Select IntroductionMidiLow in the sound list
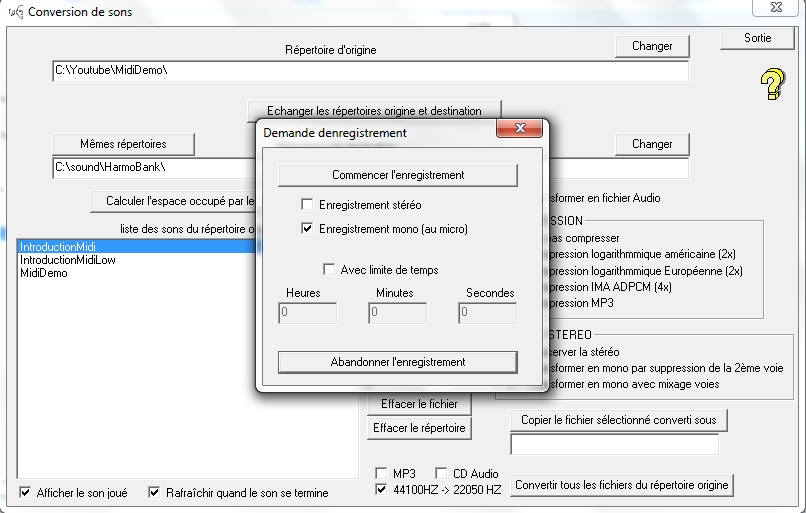 (61, 260)
